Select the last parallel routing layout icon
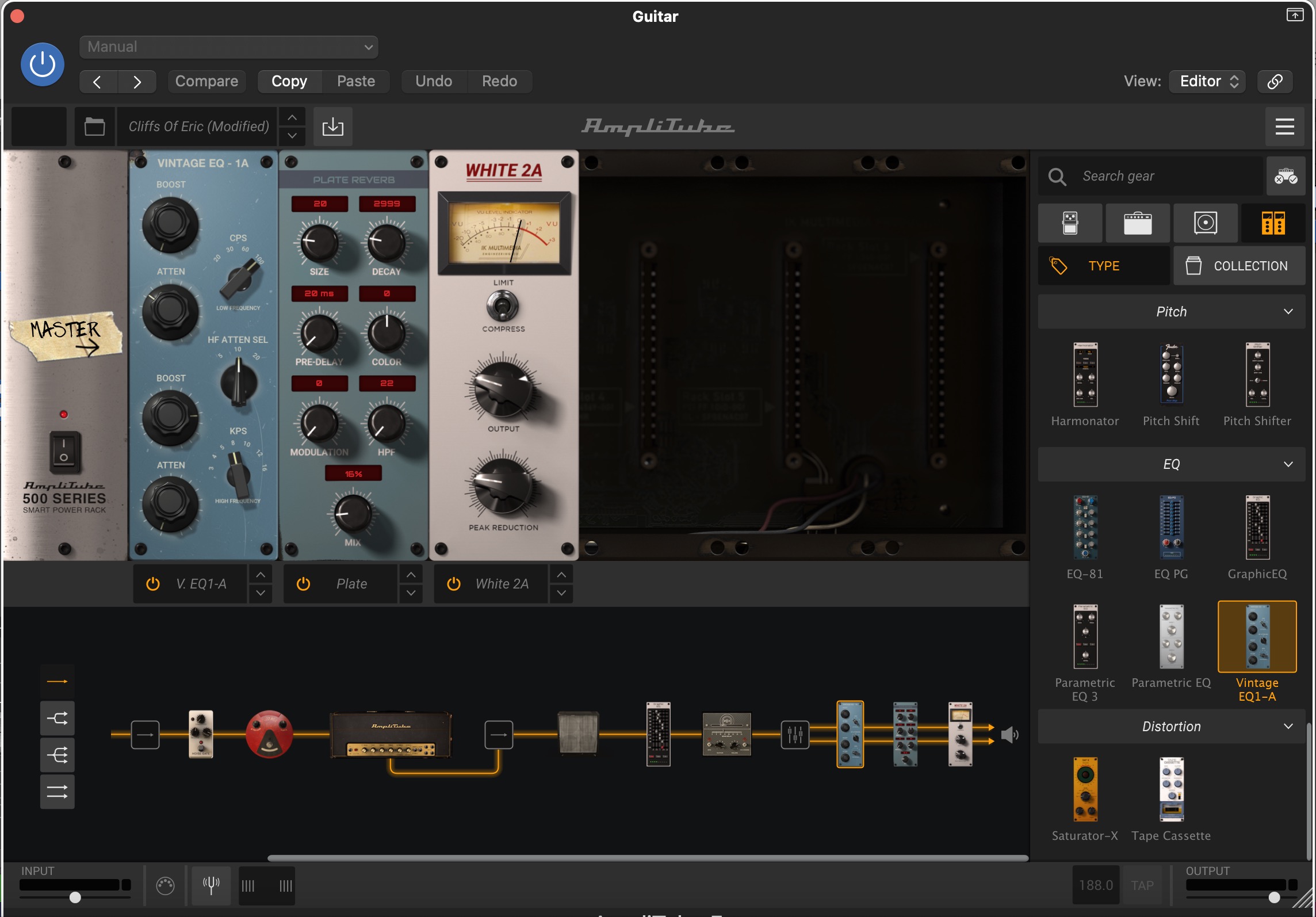Image resolution: width=1316 pixels, height=917 pixels. pos(57,792)
